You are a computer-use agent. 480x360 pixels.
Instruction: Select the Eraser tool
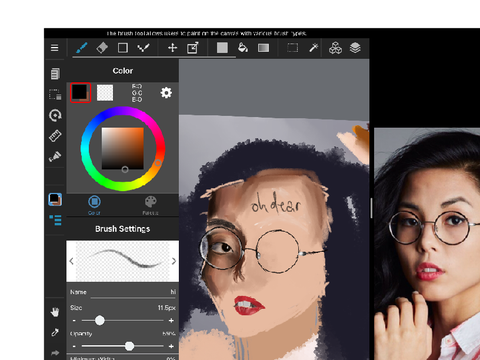click(102, 48)
